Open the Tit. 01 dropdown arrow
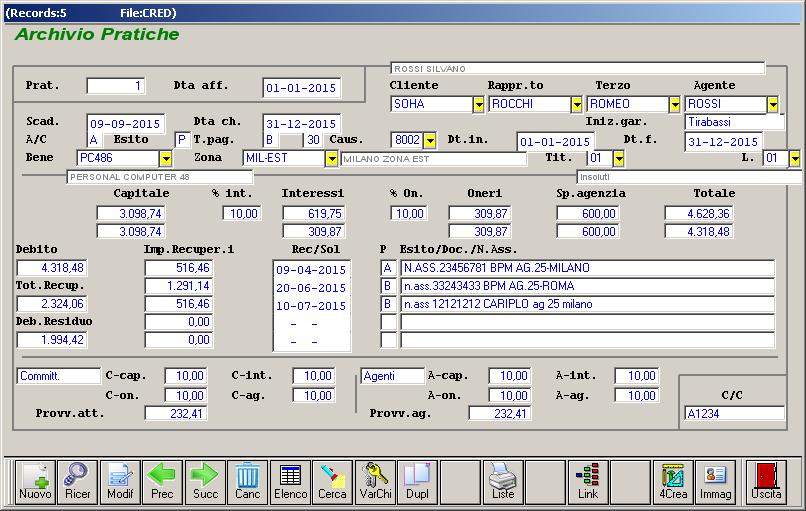Image resolution: width=806 pixels, height=511 pixels. click(x=619, y=158)
